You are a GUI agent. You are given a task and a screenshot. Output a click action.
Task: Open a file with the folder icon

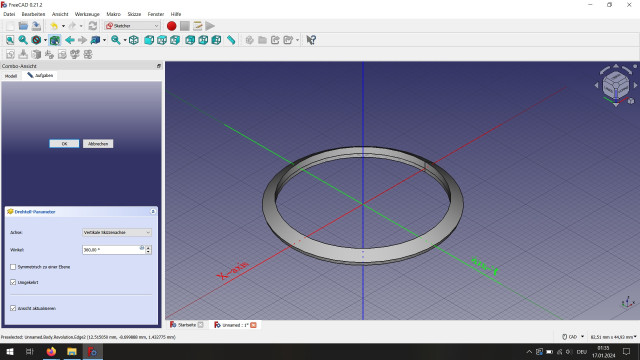[x=23, y=26]
